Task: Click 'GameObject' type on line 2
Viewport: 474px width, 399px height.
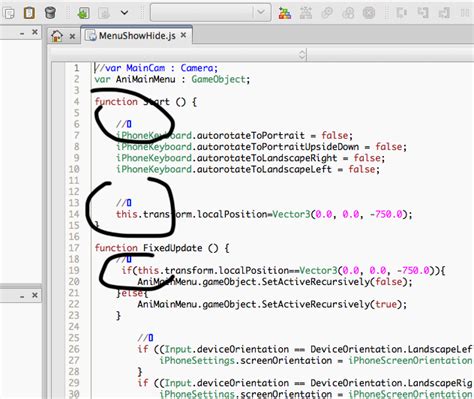Action: tap(218, 79)
